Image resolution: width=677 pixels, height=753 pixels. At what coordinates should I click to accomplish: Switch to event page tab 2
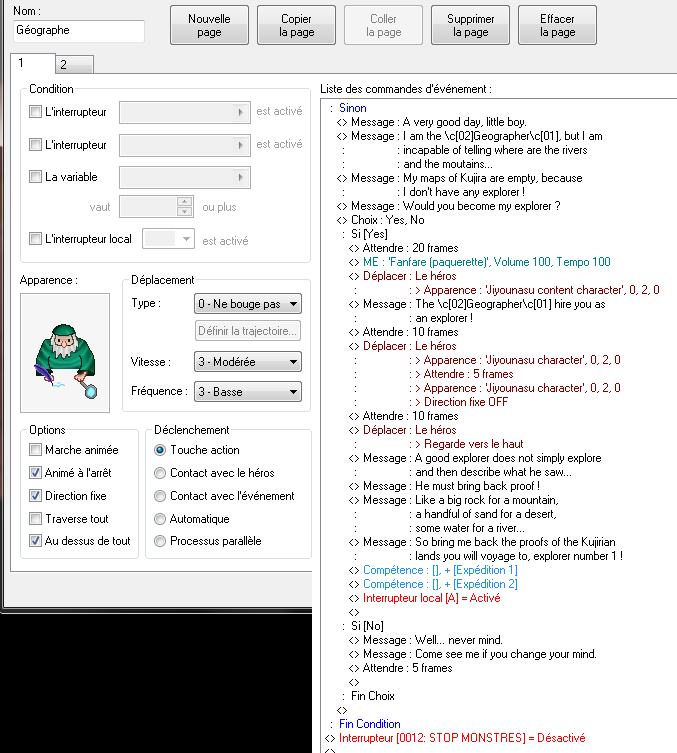[74, 64]
